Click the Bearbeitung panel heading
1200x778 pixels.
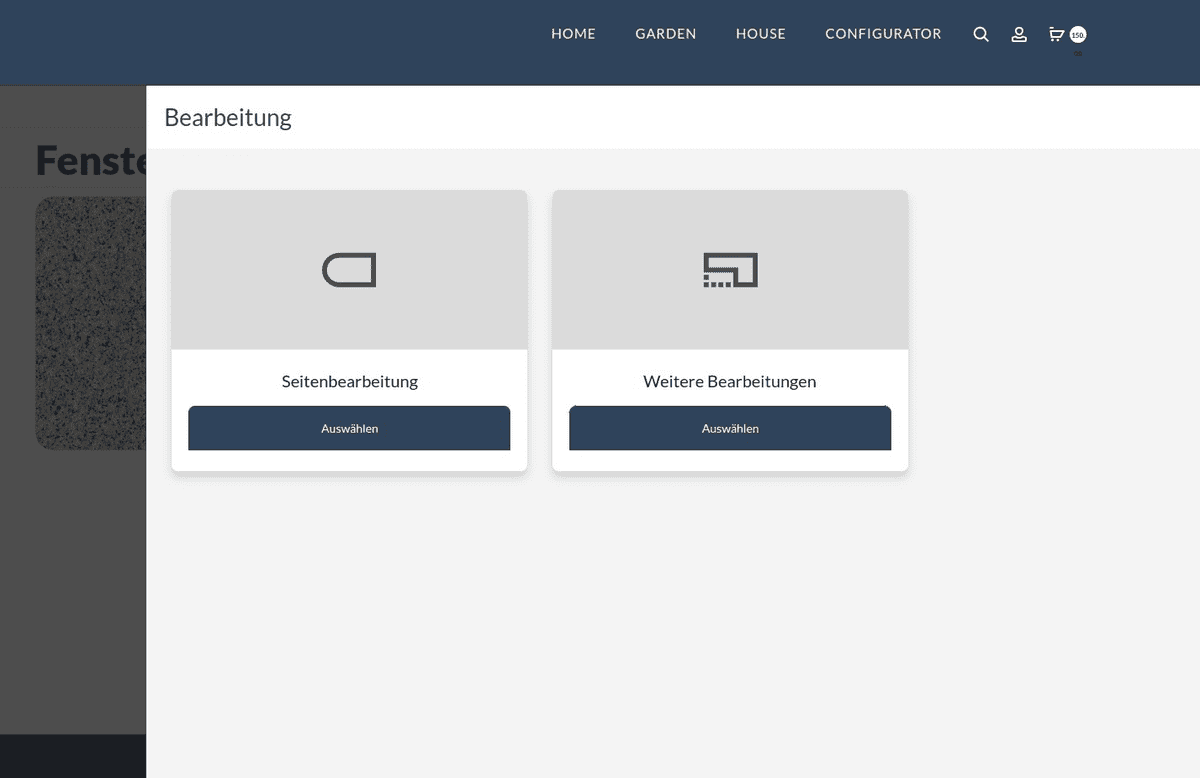tap(228, 118)
